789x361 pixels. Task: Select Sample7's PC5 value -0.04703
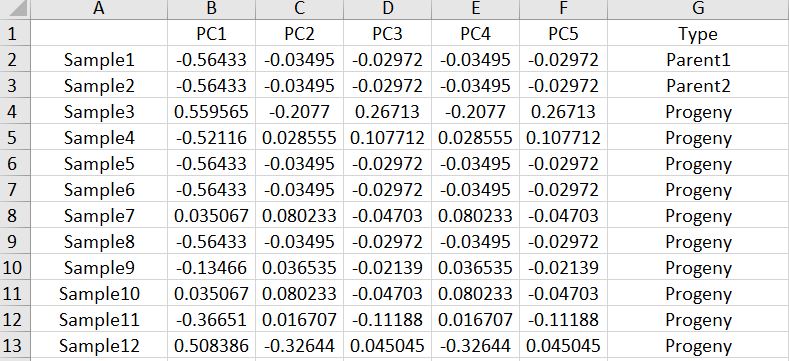point(564,216)
